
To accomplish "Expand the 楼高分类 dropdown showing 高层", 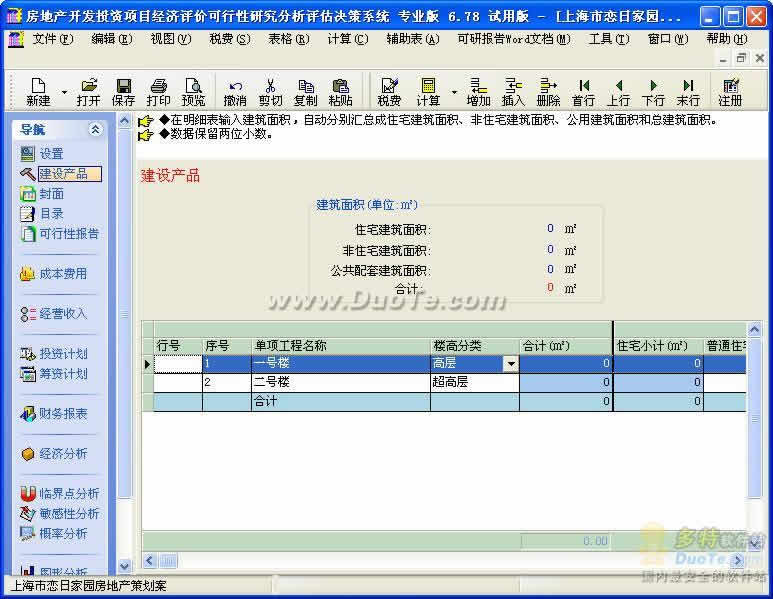I will (x=511, y=365).
